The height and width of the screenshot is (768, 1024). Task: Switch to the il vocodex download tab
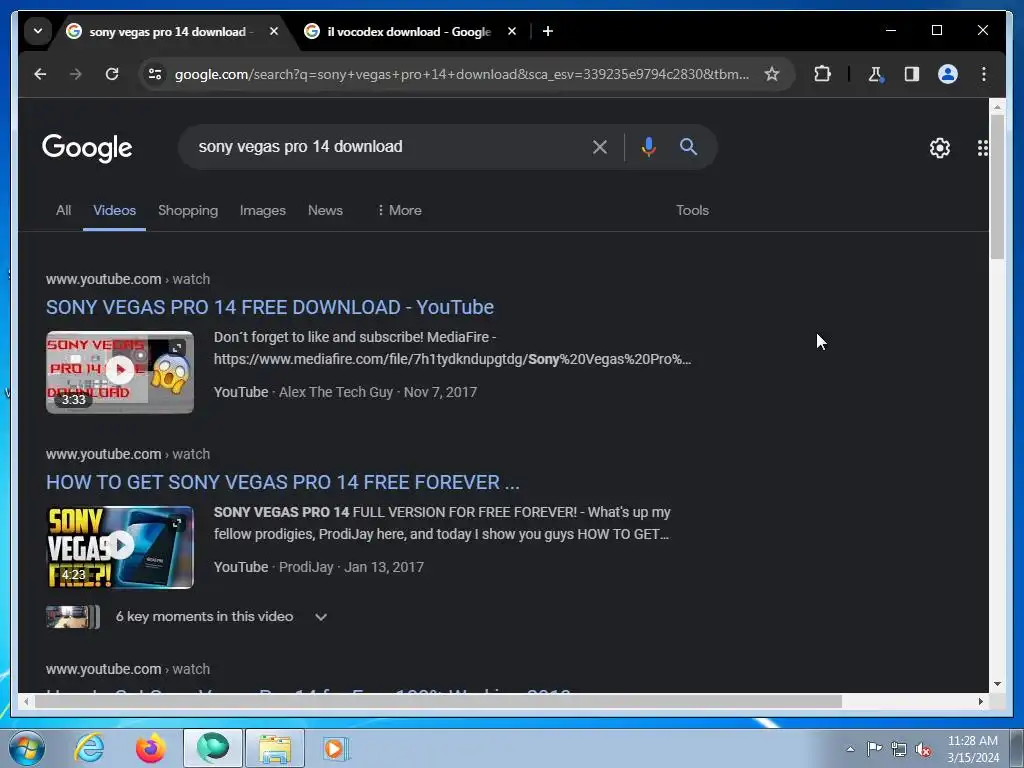(409, 31)
